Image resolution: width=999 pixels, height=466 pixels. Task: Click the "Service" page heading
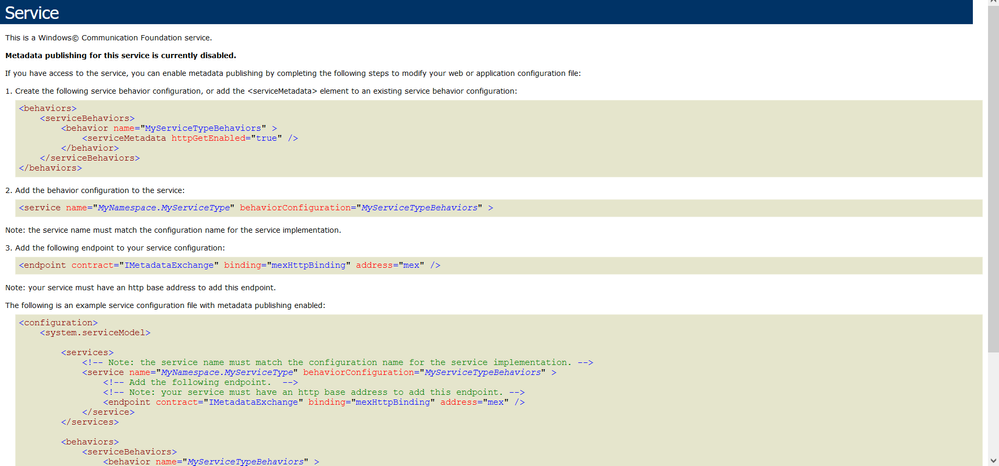pyautogui.click(x=32, y=12)
